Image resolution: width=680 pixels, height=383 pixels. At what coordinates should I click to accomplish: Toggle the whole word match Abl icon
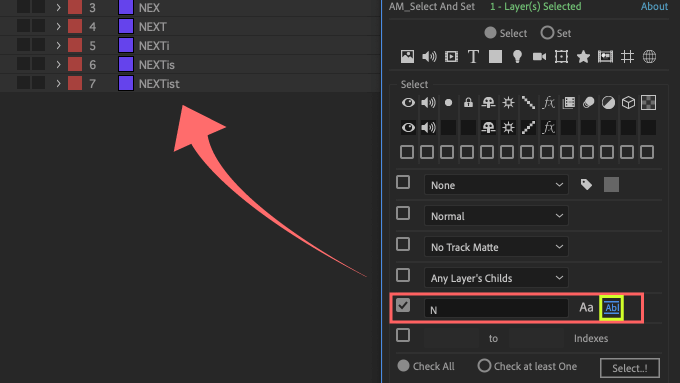click(611, 308)
